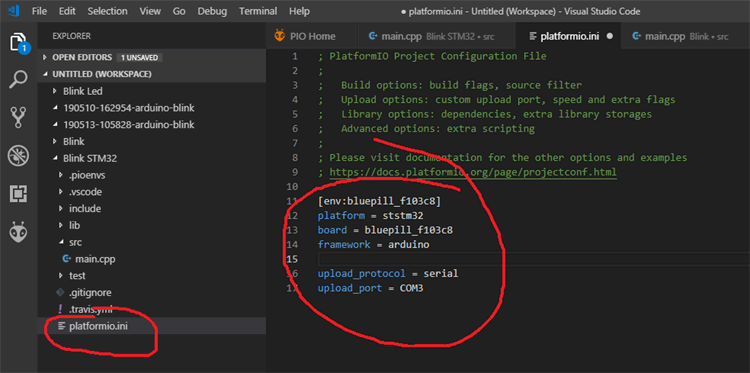Expand the Open Editors section
Screen dimensions: 750x373
click(x=152, y=57)
